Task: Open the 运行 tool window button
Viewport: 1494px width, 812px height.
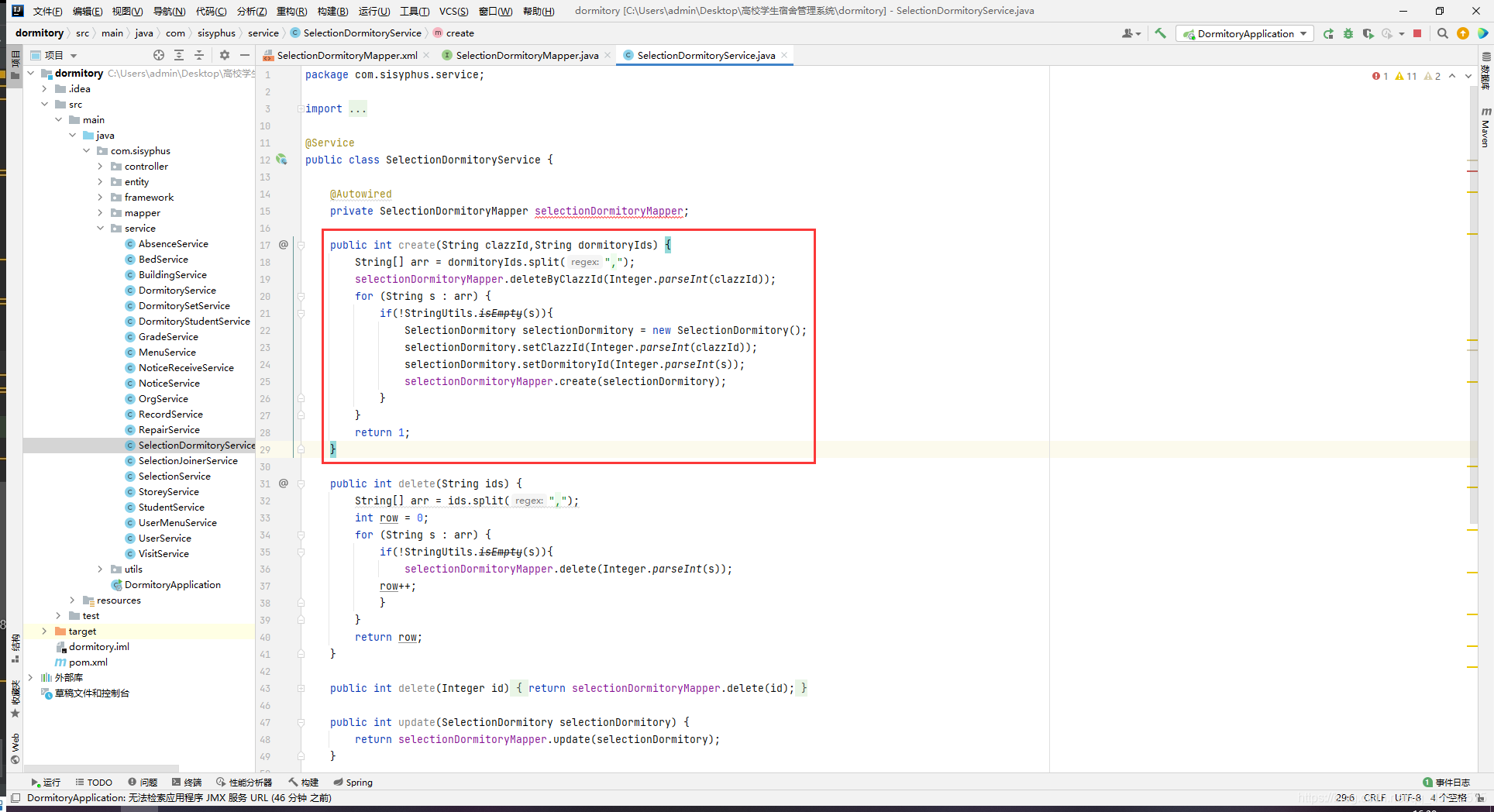Action: (x=45, y=782)
